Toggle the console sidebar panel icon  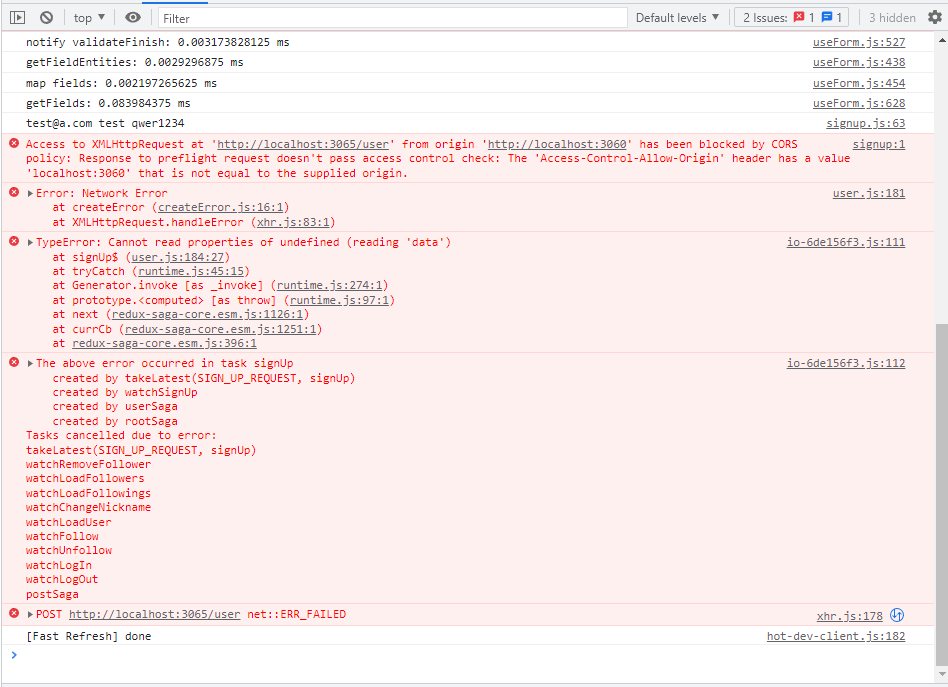click(18, 18)
